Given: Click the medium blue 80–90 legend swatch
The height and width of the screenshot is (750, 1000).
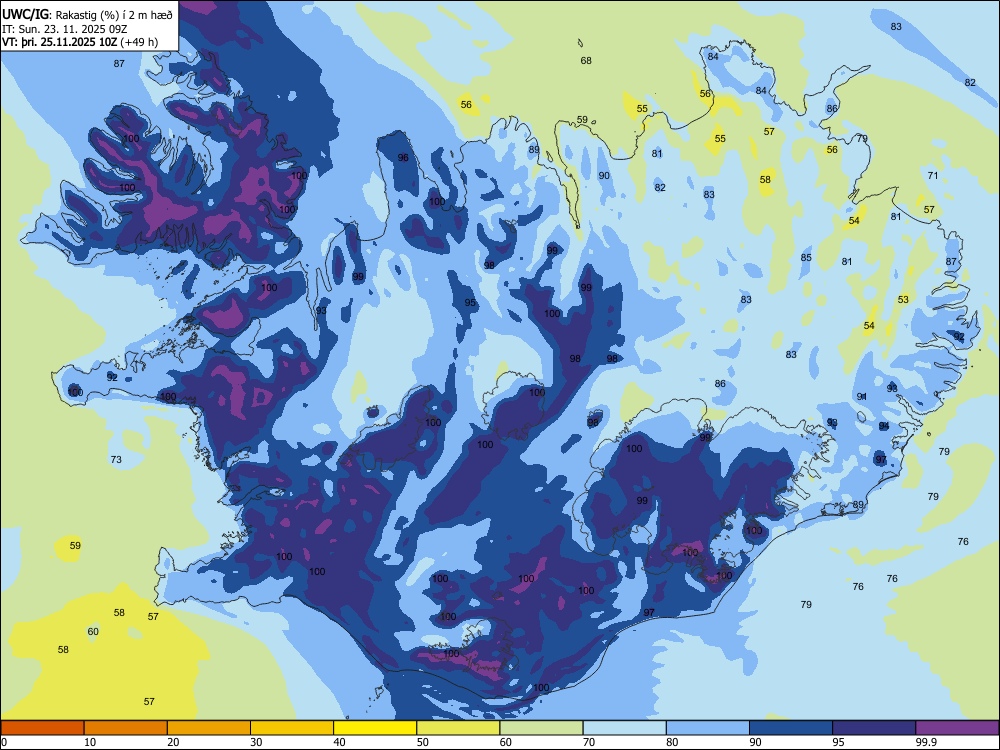Looking at the screenshot, I should [x=708, y=728].
